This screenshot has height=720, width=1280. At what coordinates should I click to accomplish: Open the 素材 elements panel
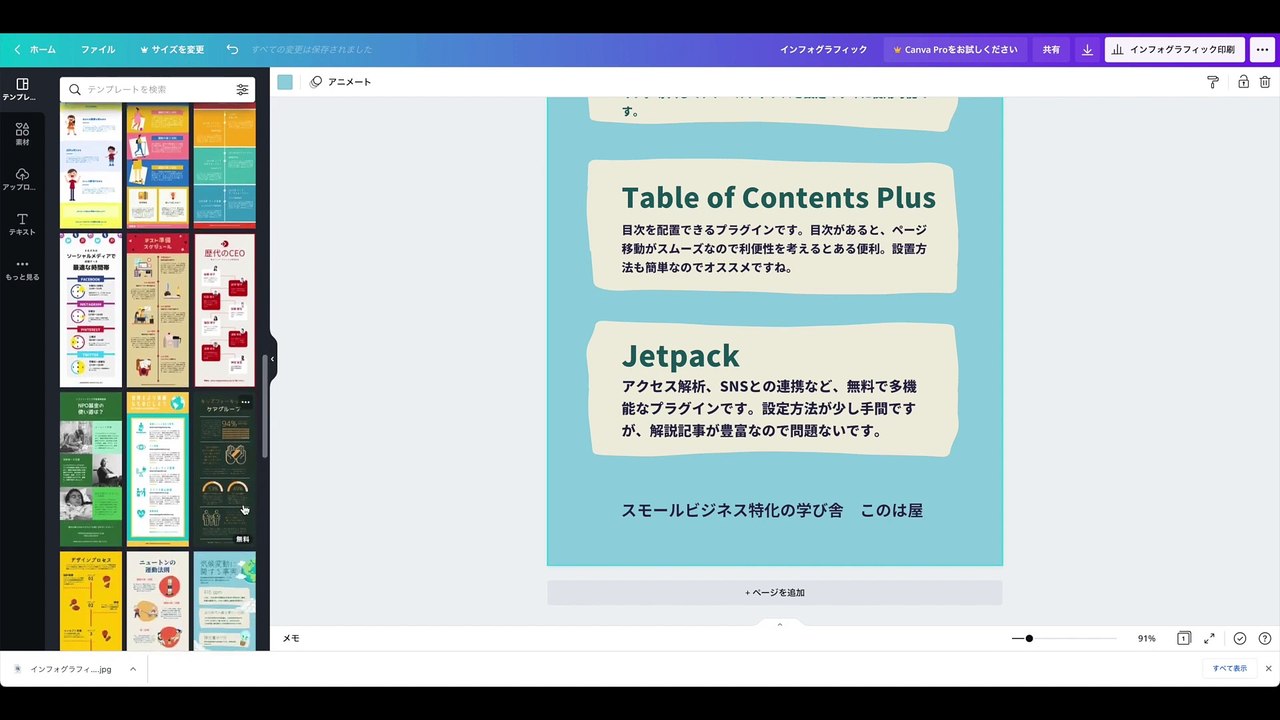pos(22,135)
